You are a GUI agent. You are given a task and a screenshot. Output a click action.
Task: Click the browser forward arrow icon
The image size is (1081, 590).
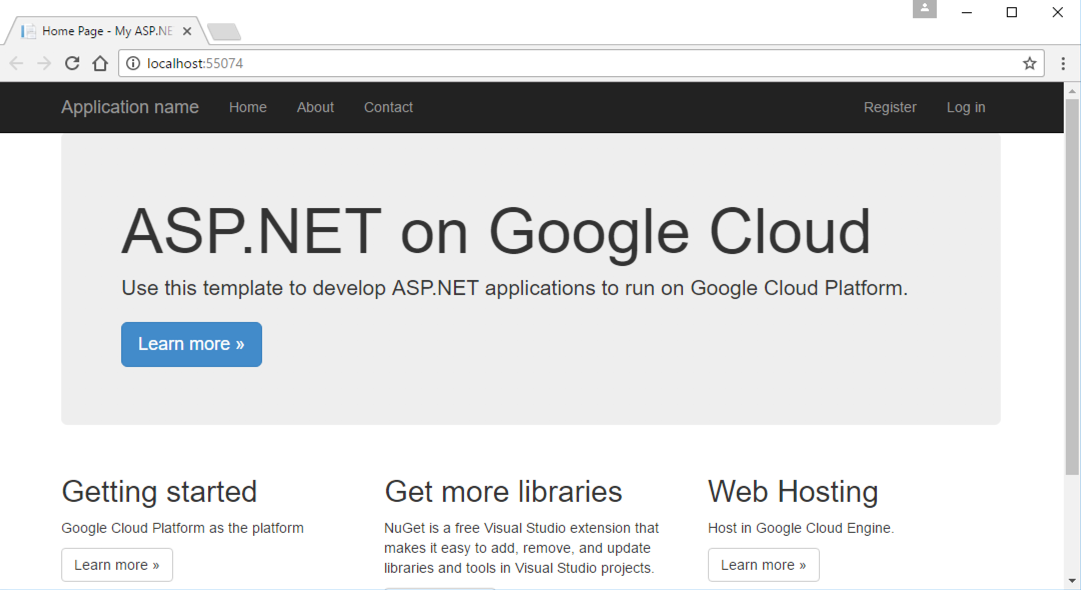(x=44, y=62)
